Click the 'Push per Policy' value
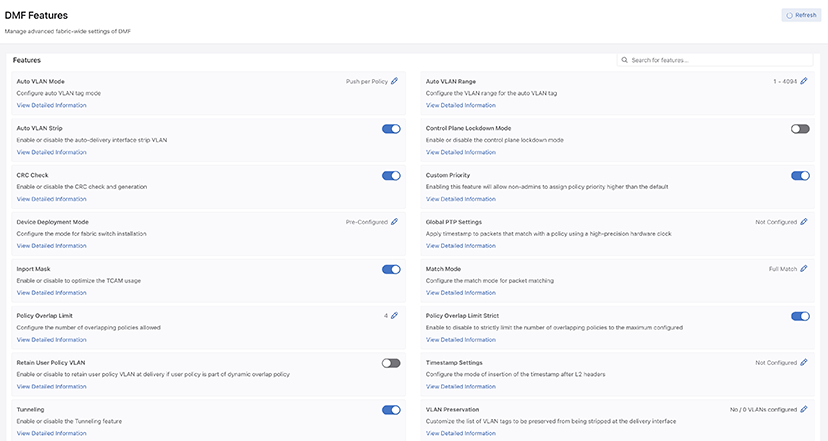The image size is (828, 441). coord(366,82)
